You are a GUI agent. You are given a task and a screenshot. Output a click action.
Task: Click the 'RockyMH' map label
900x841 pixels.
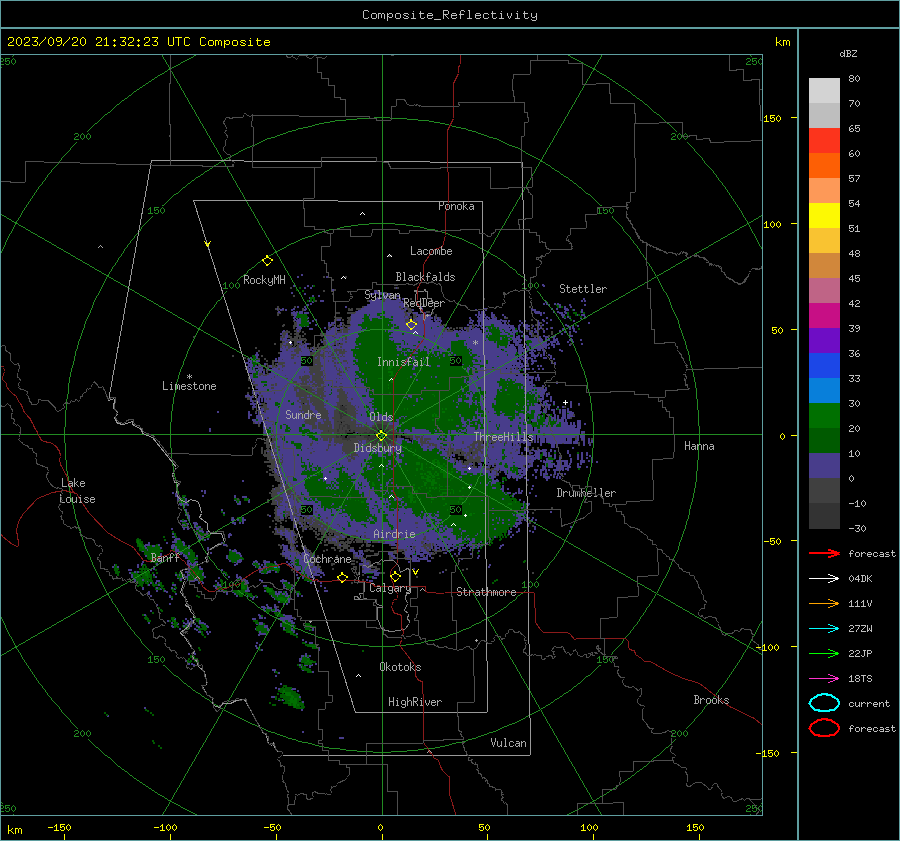coord(264,280)
